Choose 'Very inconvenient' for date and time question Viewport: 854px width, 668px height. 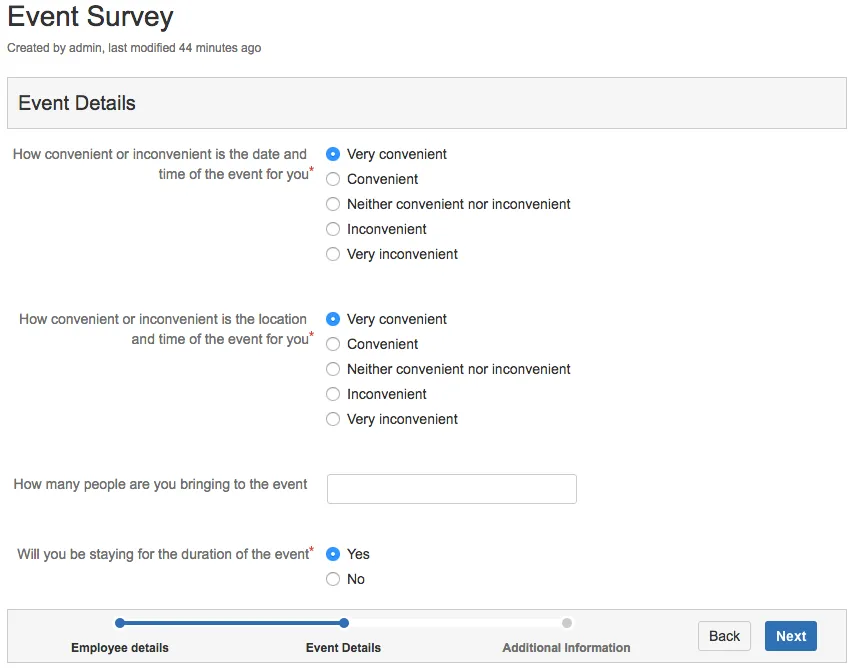pos(333,254)
